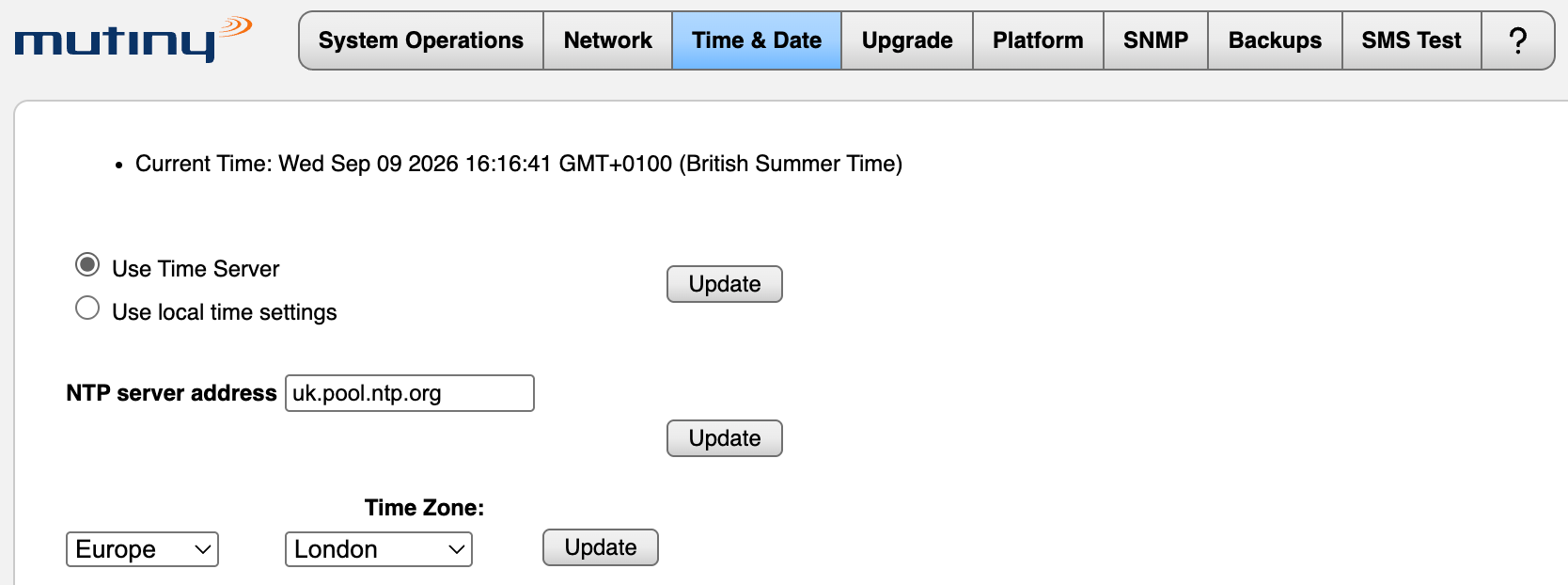Click the Time Zone label
The height and width of the screenshot is (585, 1568).
pyautogui.click(x=425, y=508)
